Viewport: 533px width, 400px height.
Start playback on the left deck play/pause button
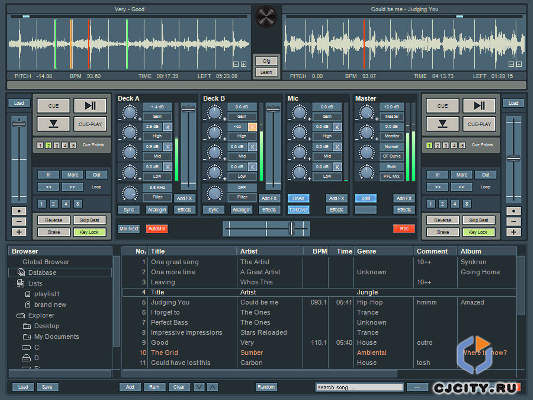(x=90, y=106)
